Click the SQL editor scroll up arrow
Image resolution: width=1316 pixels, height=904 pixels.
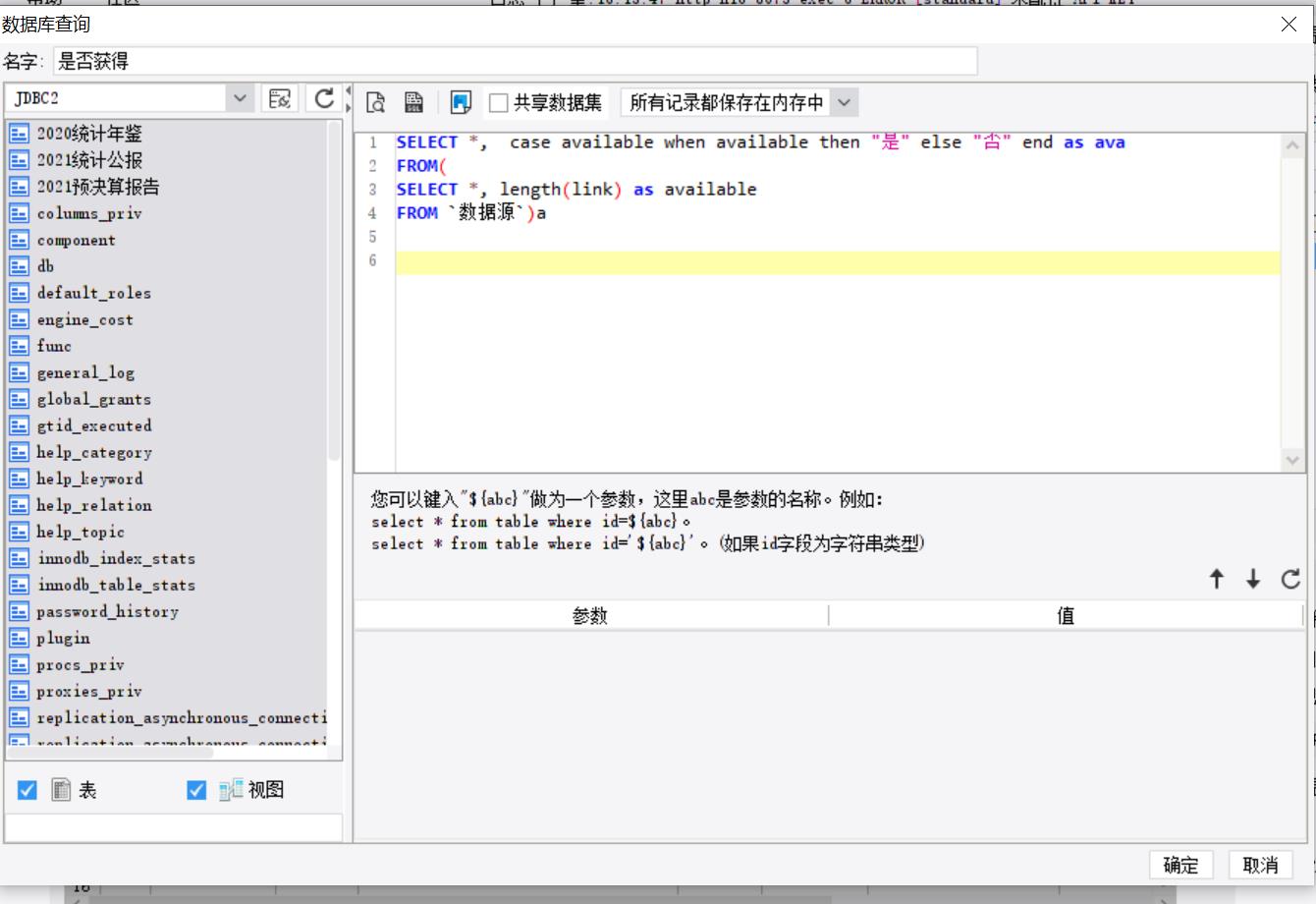pyautogui.click(x=1292, y=145)
